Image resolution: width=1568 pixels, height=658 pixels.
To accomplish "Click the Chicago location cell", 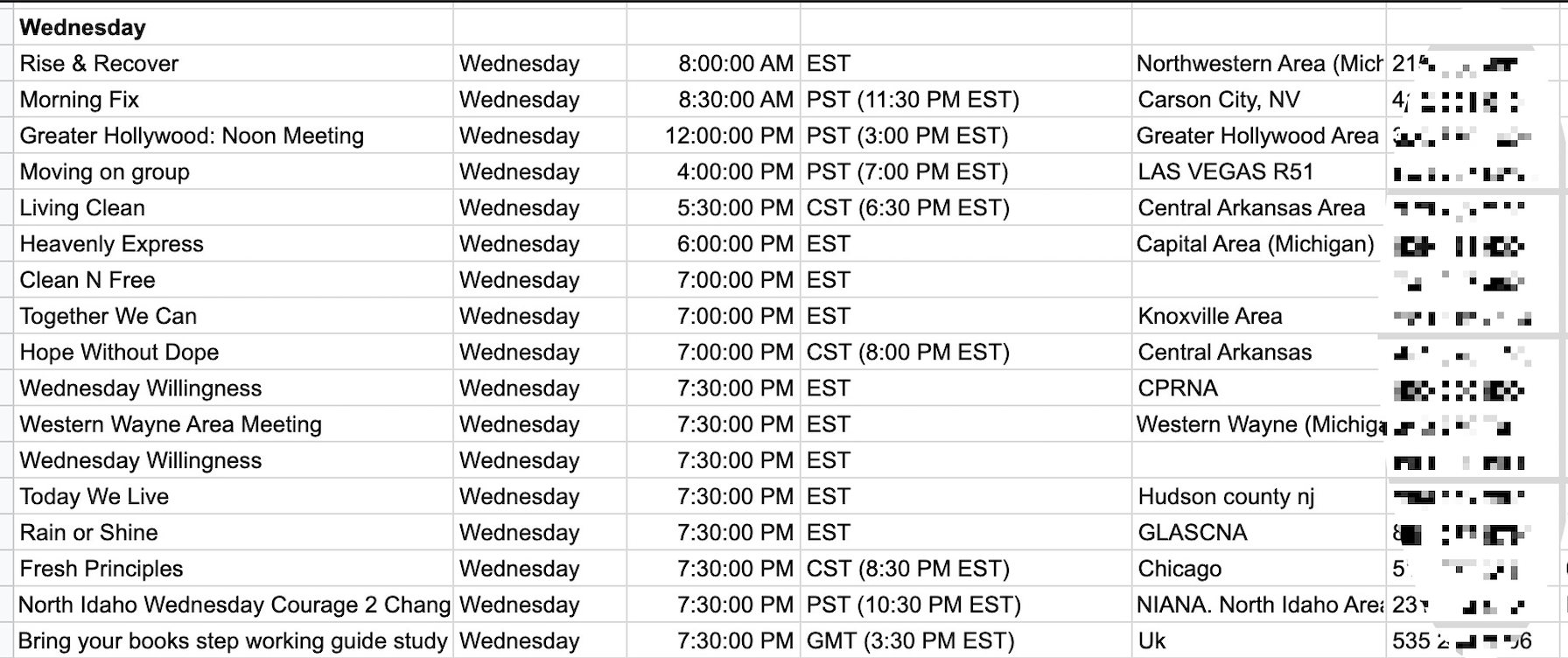I will coord(1259,568).
